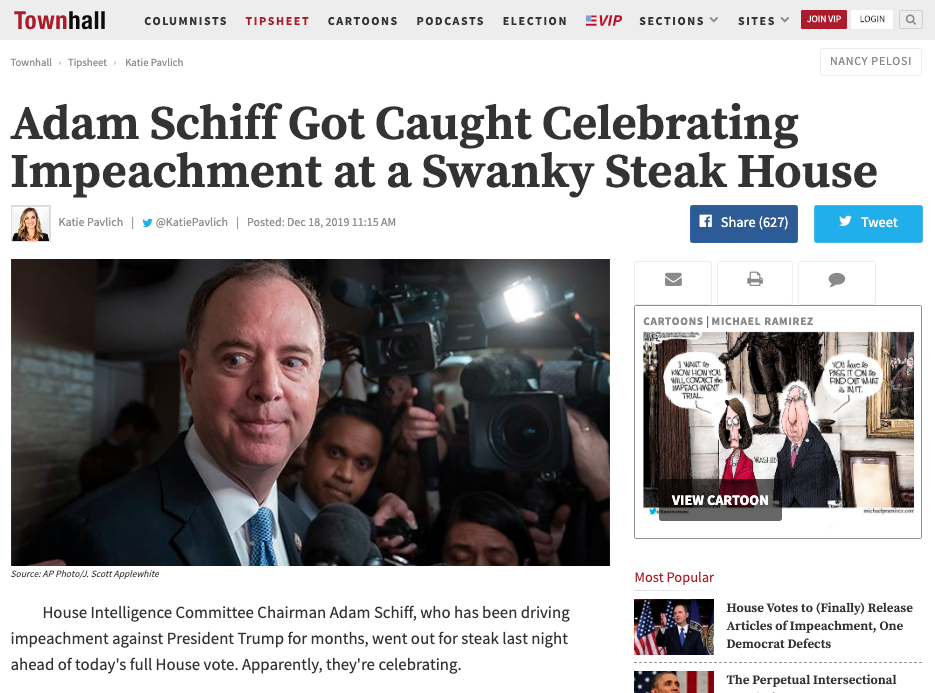The image size is (935, 693).
Task: Click the Townhall logo
Action: pos(59,18)
